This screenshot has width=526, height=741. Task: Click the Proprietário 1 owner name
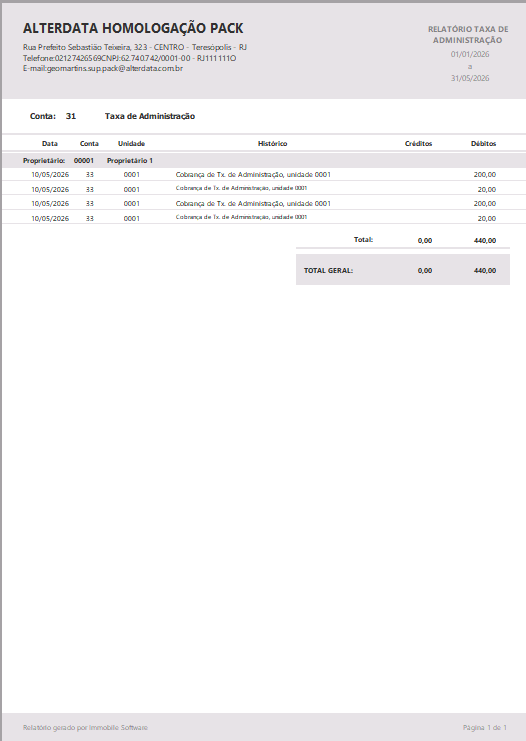tap(129, 161)
